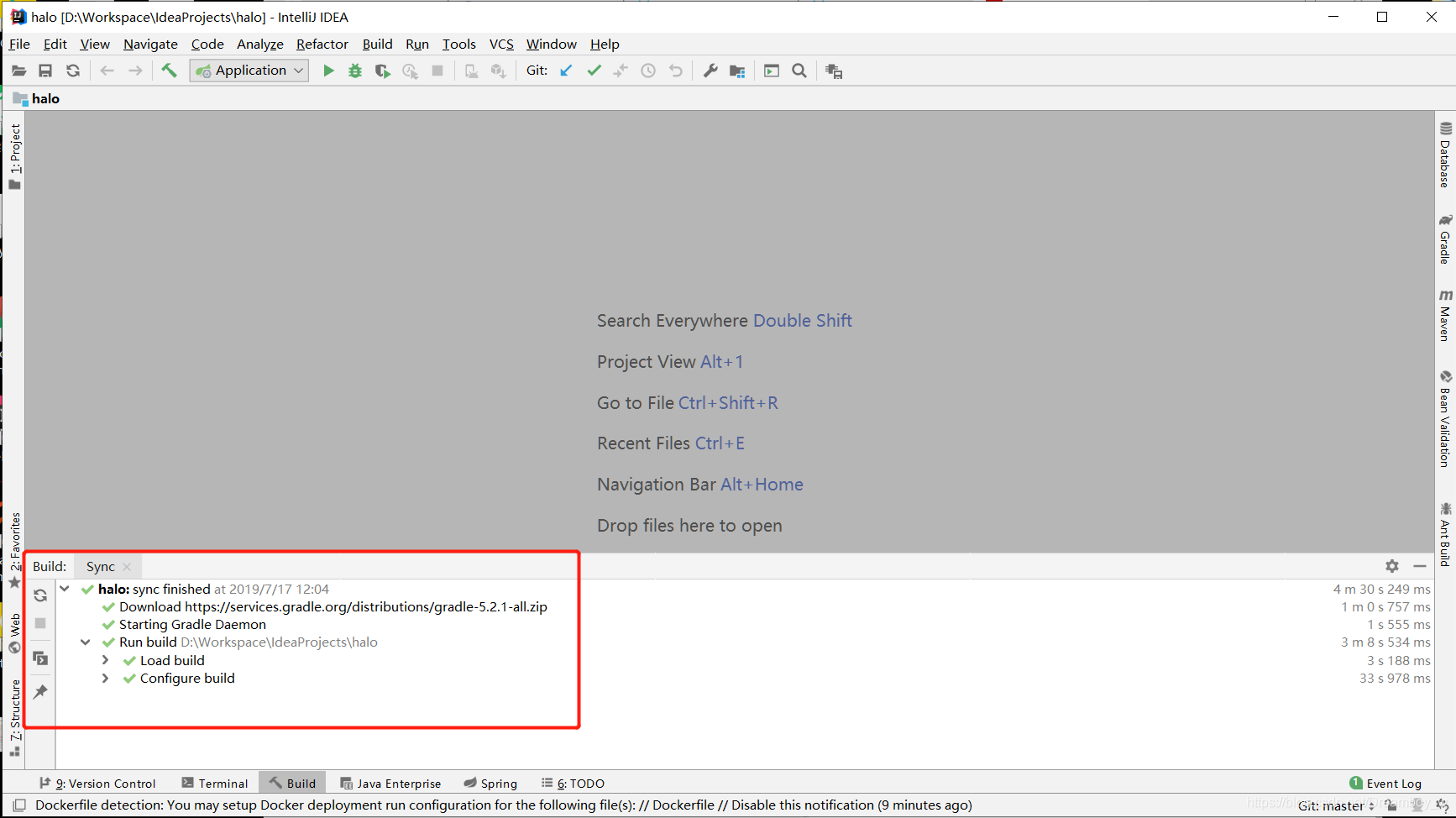Viewport: 1456px width, 818px height.
Task: Click the Open folder toolbar icon
Action: 18,71
